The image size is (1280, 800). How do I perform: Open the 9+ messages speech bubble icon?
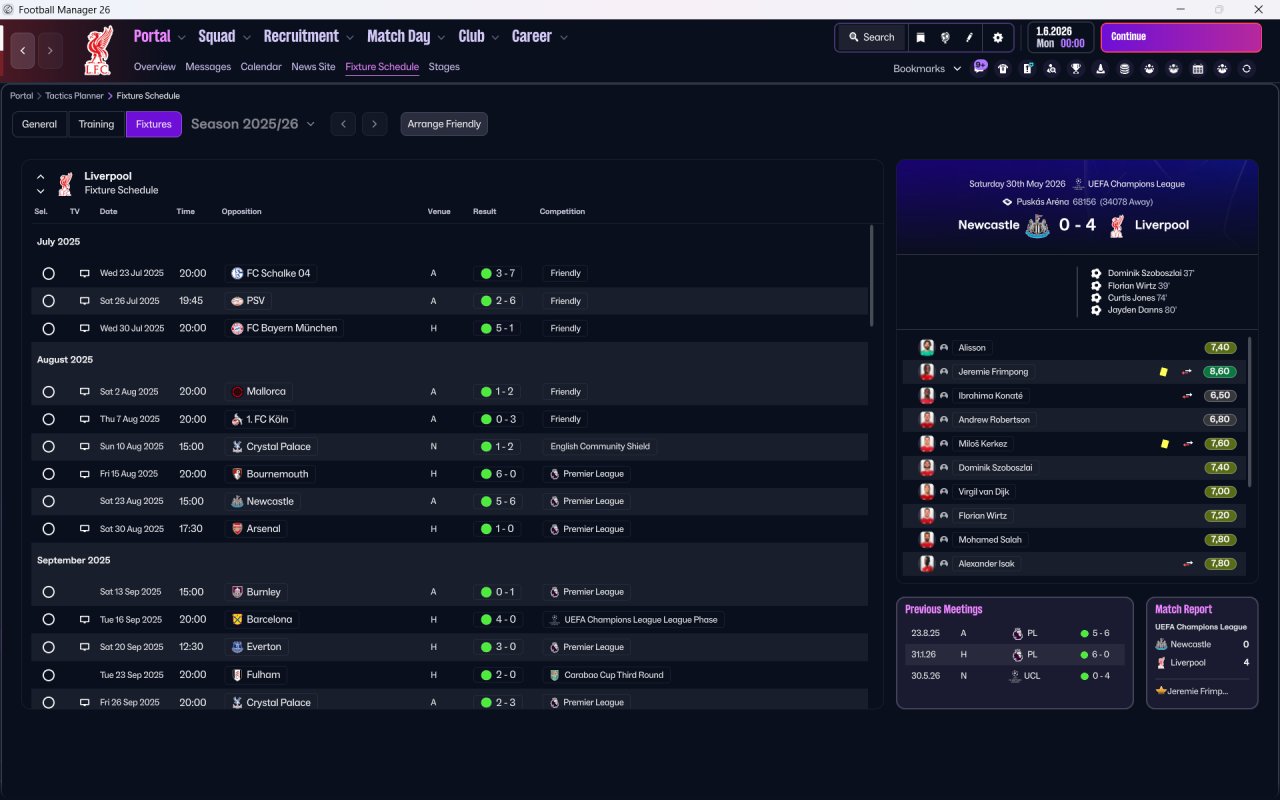[x=980, y=67]
